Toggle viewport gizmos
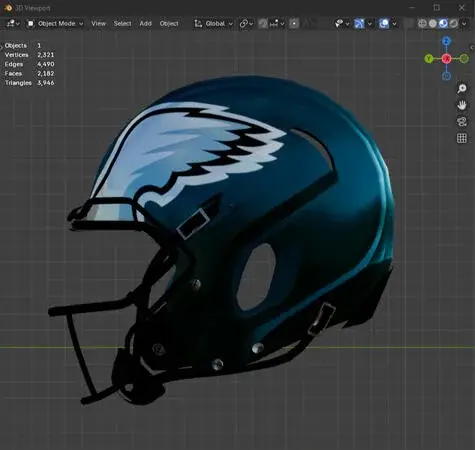Viewport: 475px width, 450px height. (x=359, y=23)
